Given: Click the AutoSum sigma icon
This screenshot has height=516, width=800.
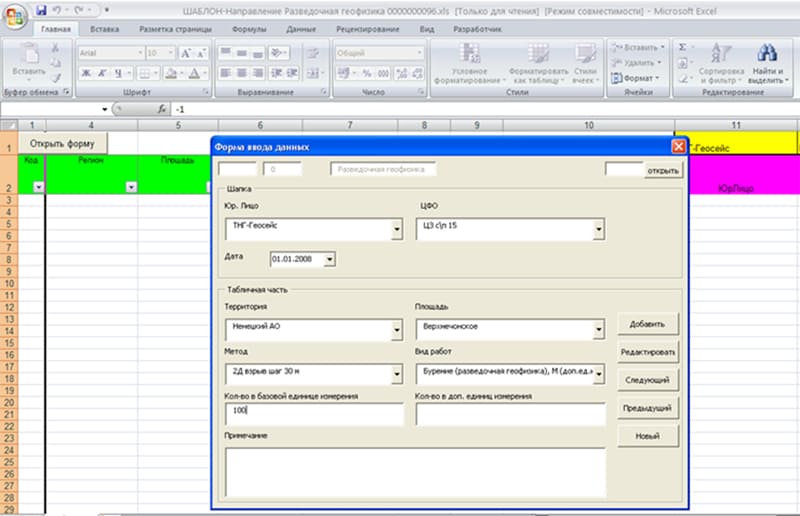Looking at the screenshot, I should 683,47.
